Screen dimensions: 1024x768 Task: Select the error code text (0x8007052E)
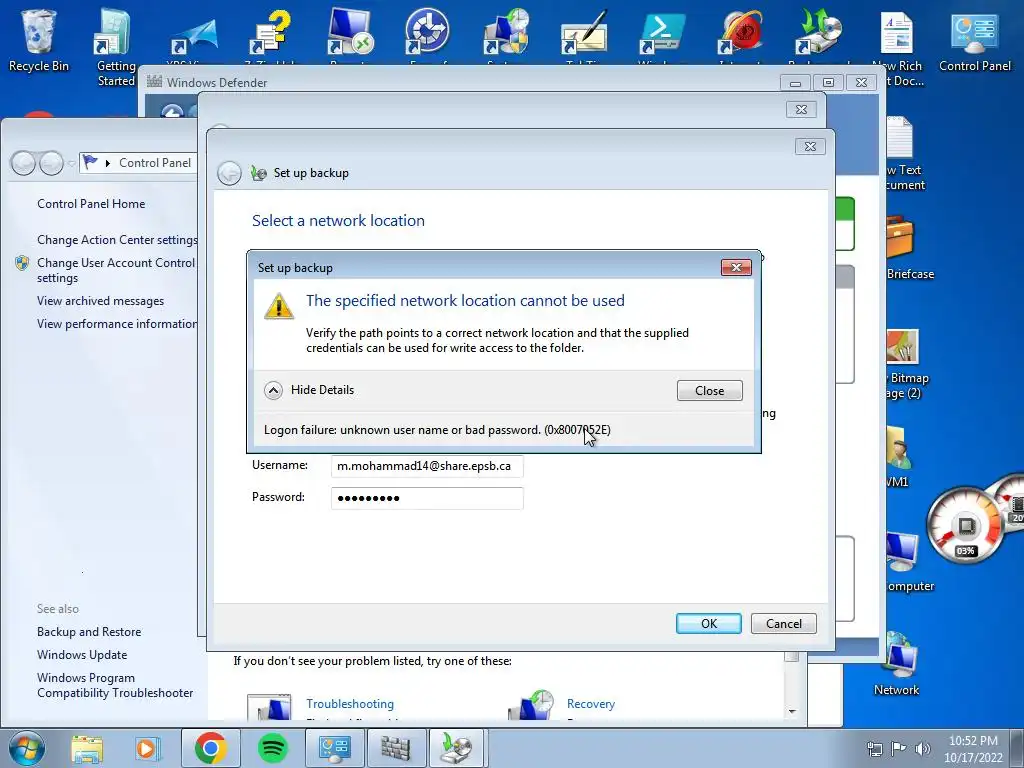pos(577,430)
